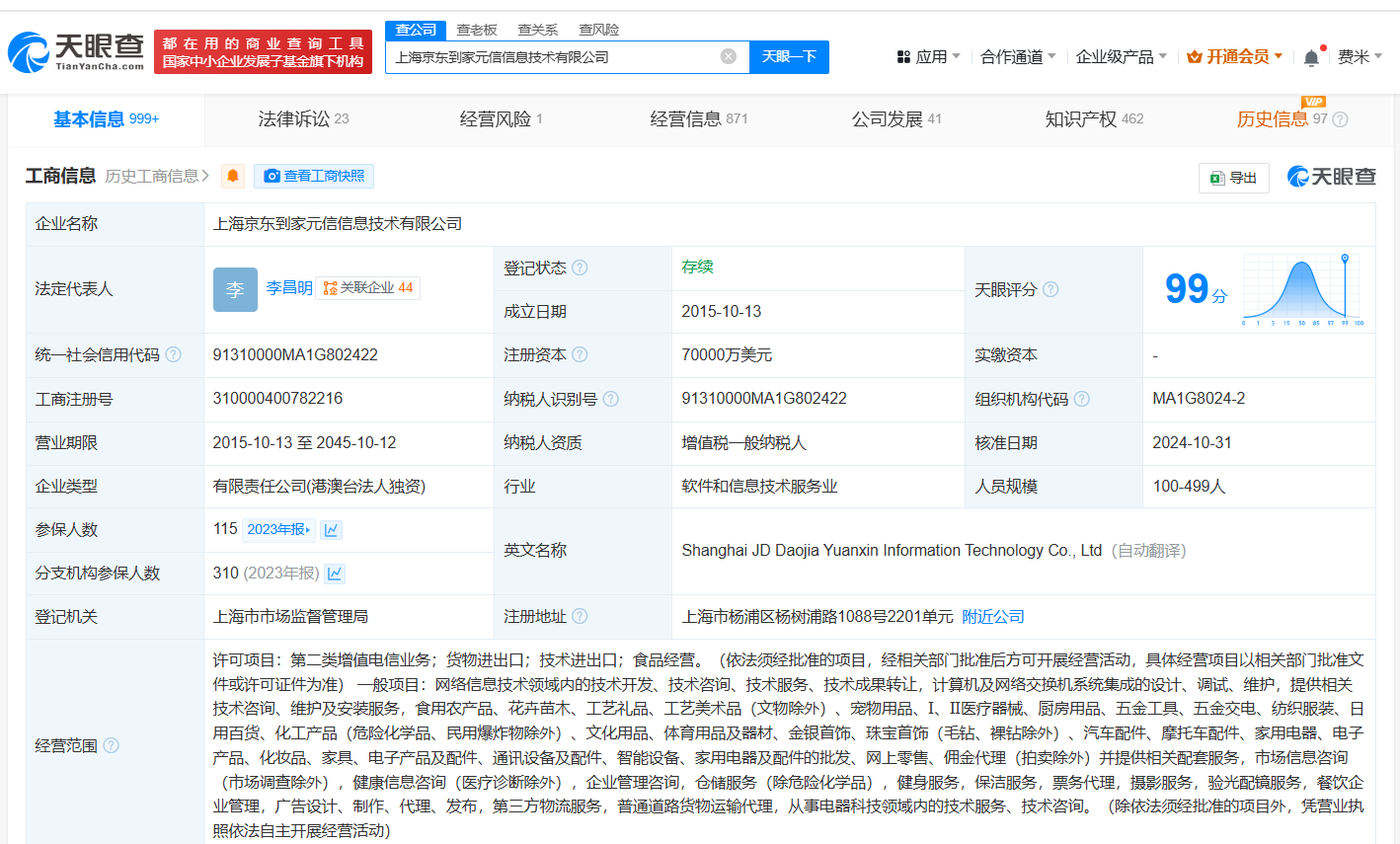Open the help icon beside 注册地址
The height and width of the screenshot is (844, 1400).
(x=580, y=616)
